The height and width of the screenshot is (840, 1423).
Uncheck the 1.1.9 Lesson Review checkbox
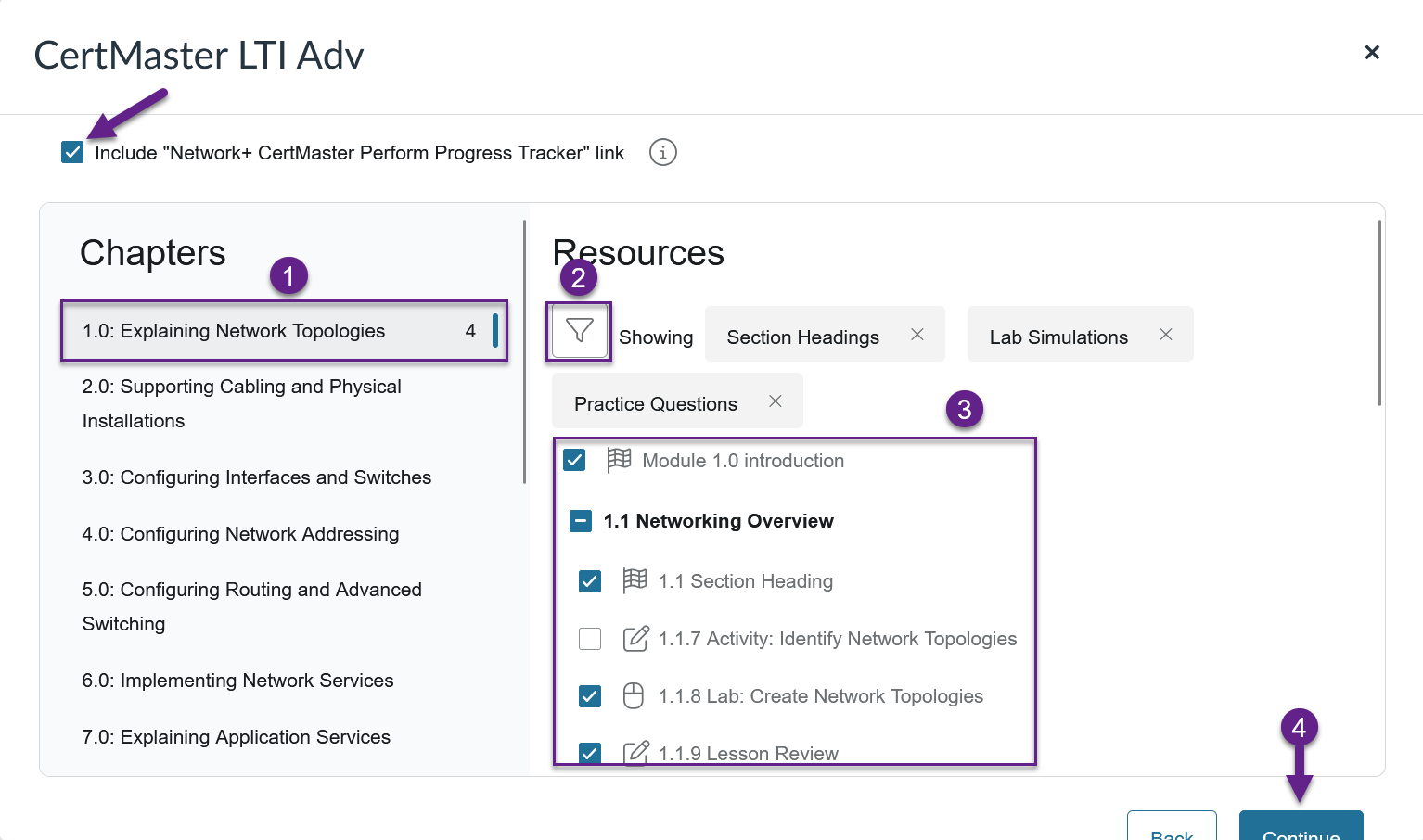click(x=590, y=754)
